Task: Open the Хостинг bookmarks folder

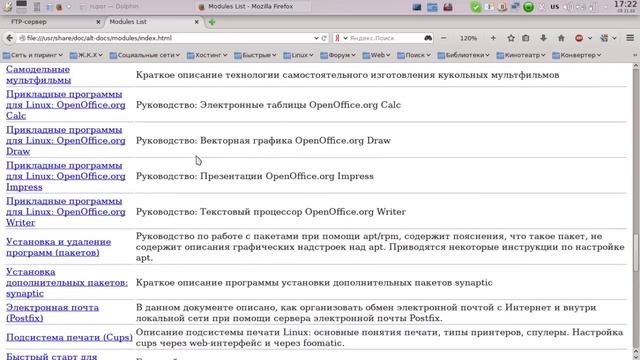Action: (207, 55)
